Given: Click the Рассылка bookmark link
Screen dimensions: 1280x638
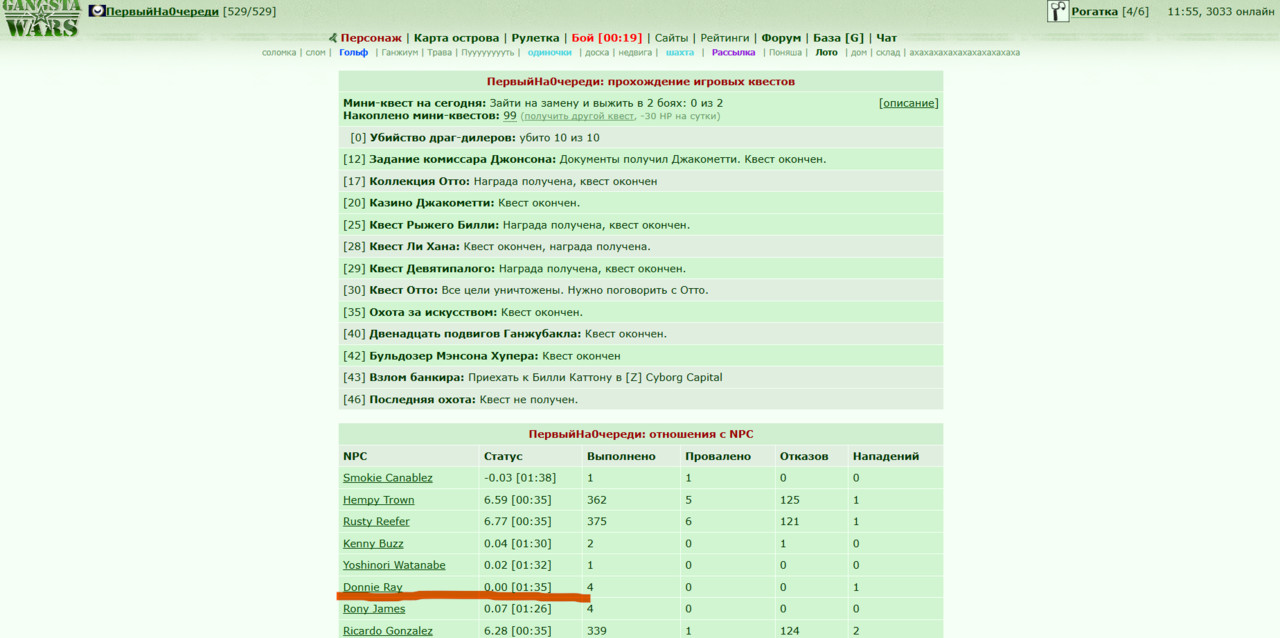Looking at the screenshot, I should 733,52.
